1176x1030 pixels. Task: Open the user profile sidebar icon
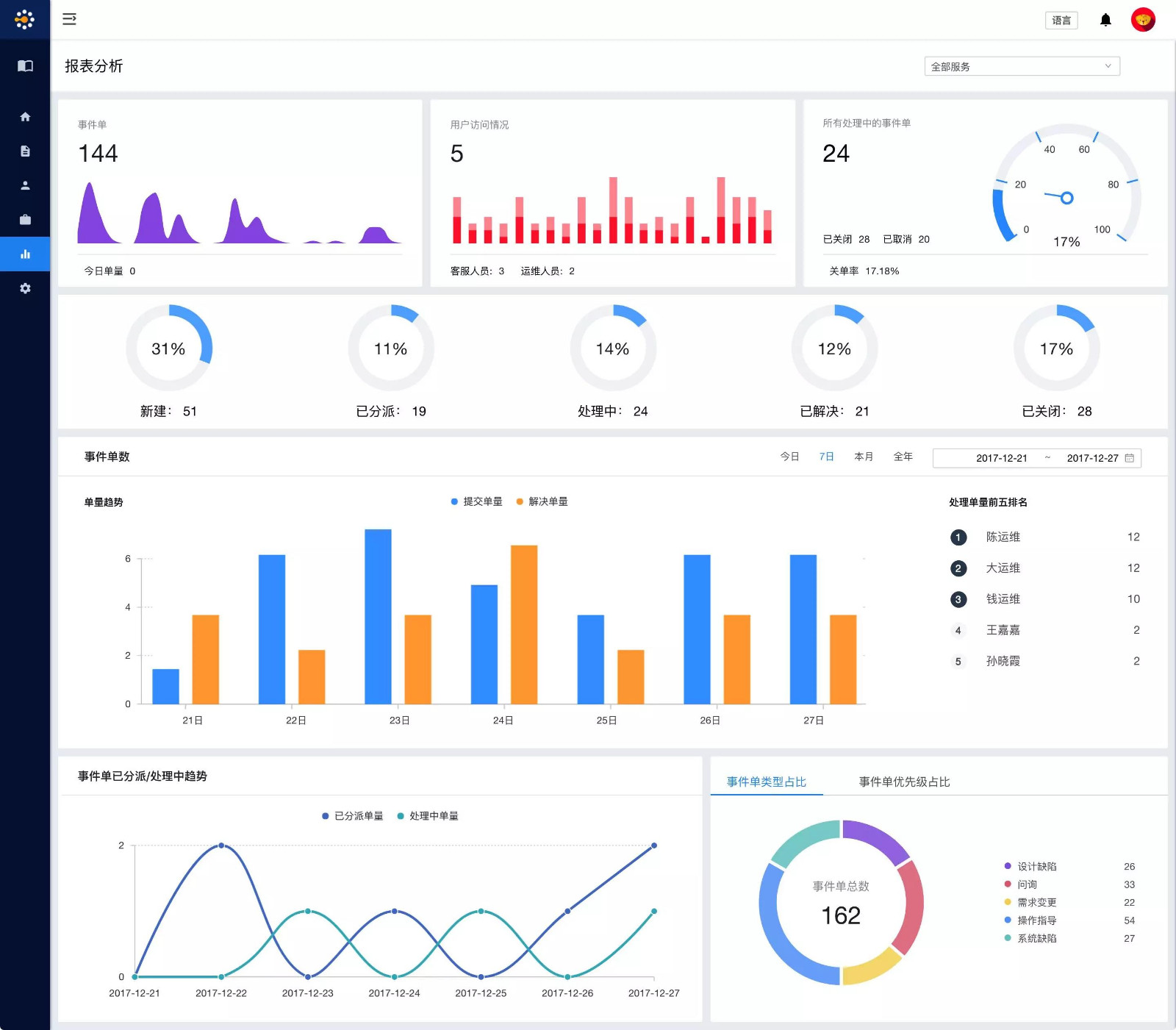[25, 185]
